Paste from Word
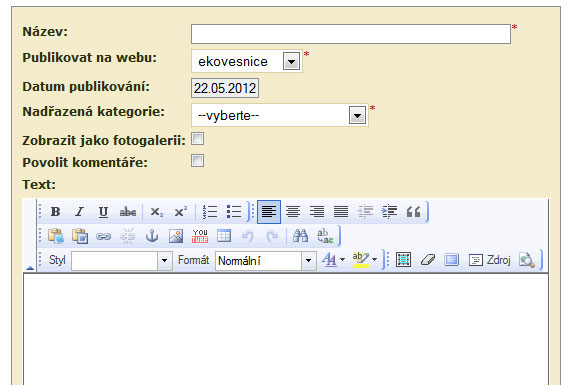Image resolution: width=571 pixels, height=385 pixels. pos(79,236)
